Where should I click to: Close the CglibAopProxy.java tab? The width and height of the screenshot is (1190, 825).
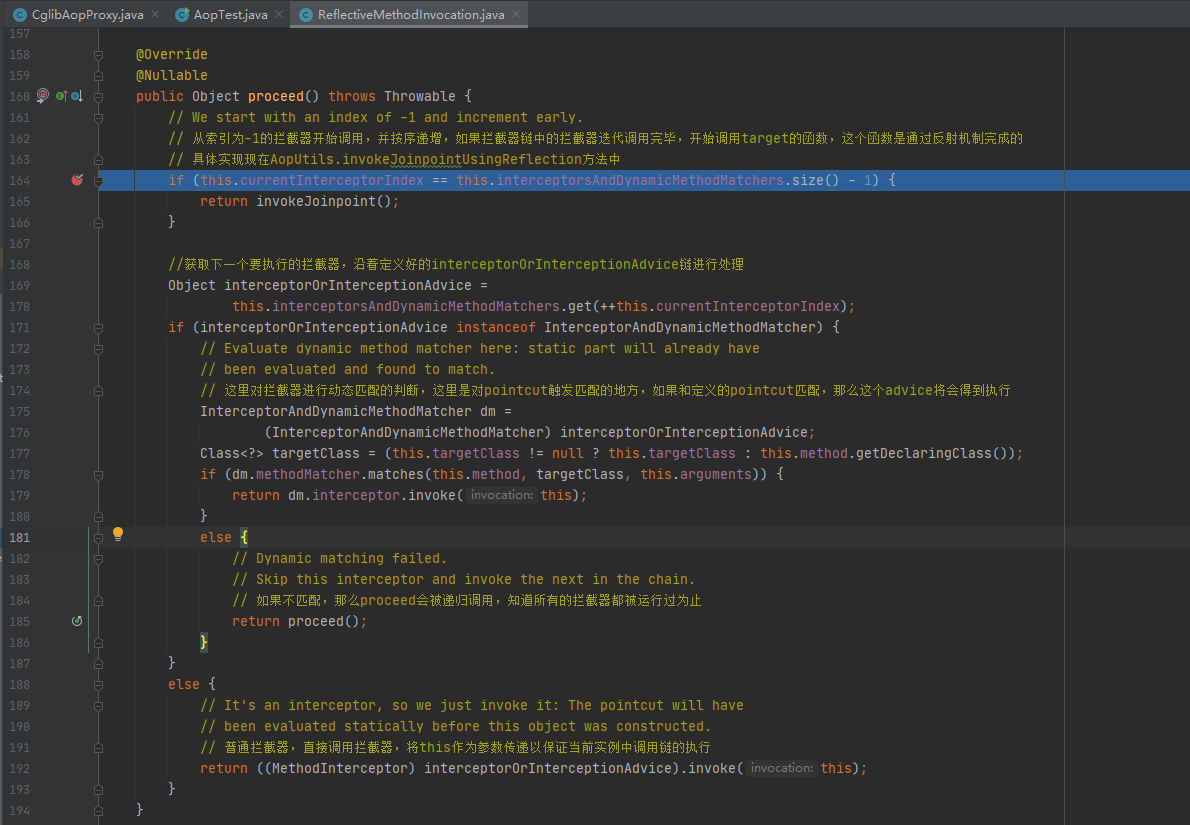(x=155, y=14)
